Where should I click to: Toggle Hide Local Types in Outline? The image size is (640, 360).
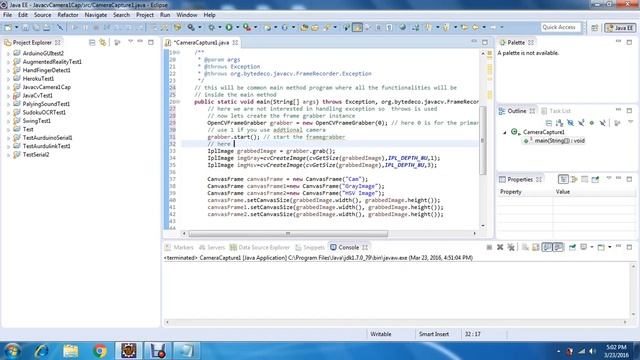coord(602,122)
